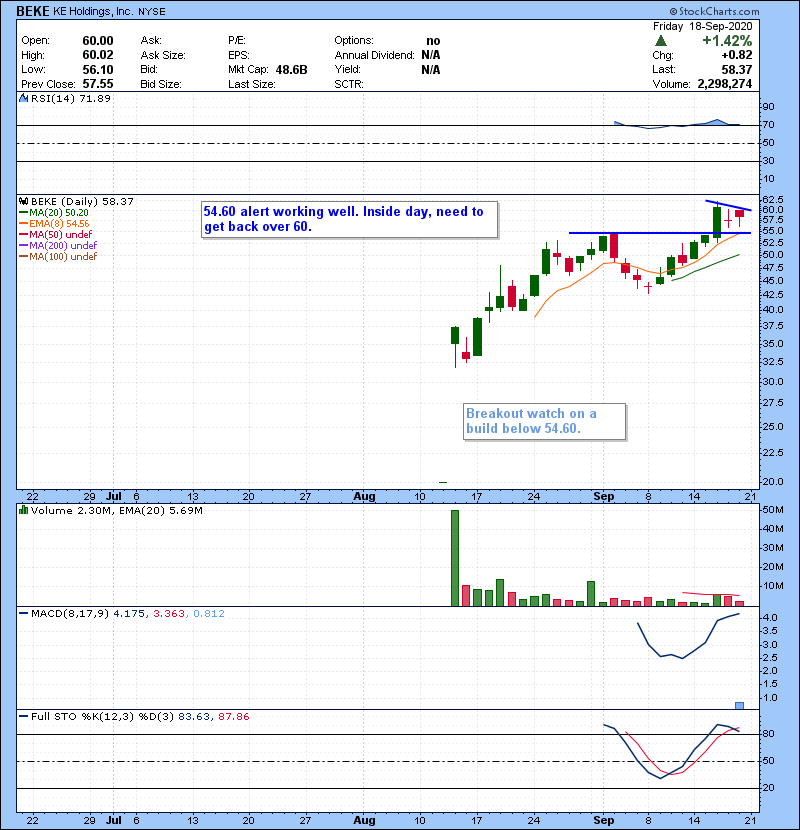Screen dimensions: 800x830
Task: Select the Prev Close value 57.55
Action: [98, 84]
